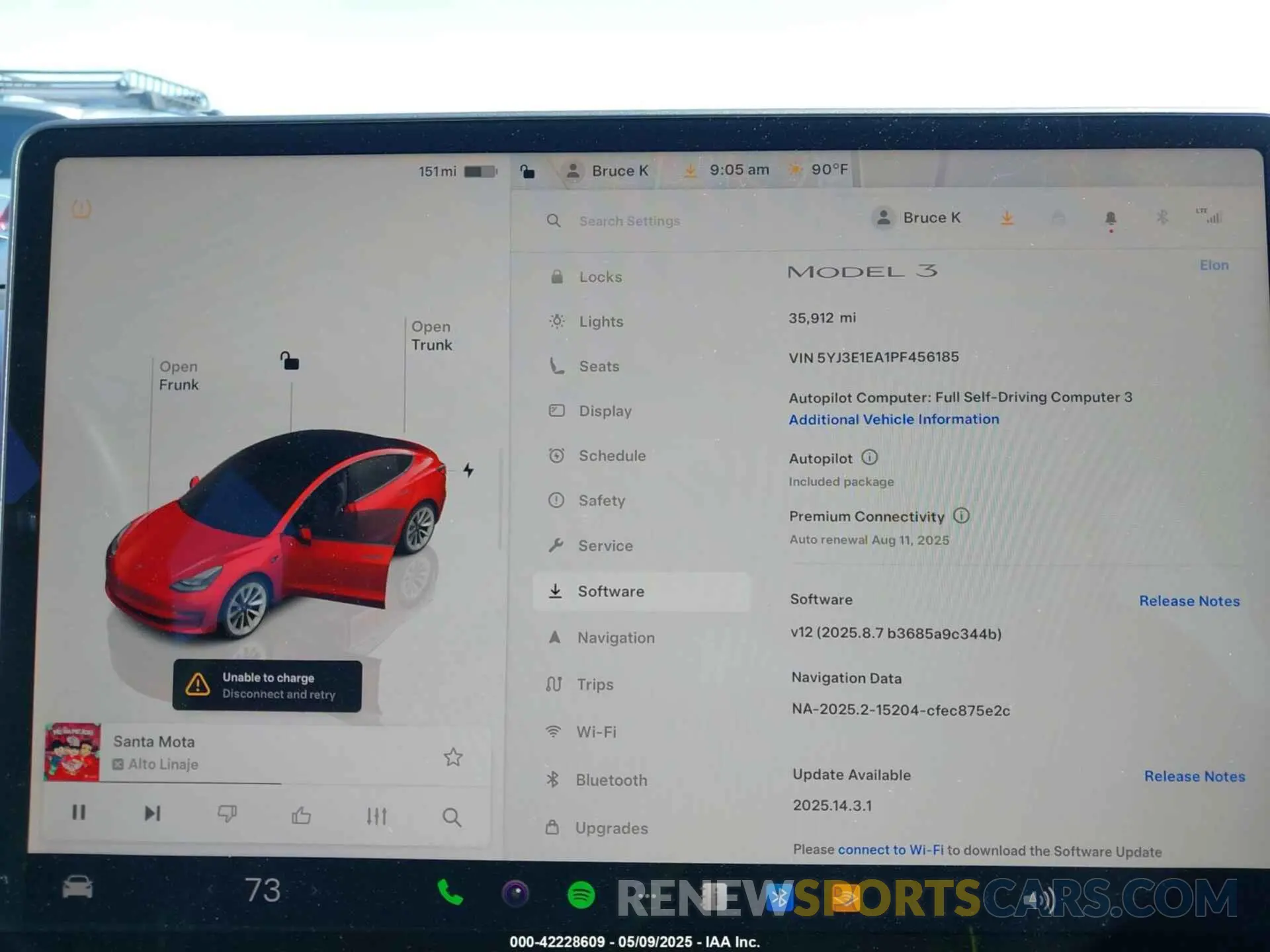The height and width of the screenshot is (952, 1270).
Task: Favorite the song with the star icon
Action: click(453, 757)
